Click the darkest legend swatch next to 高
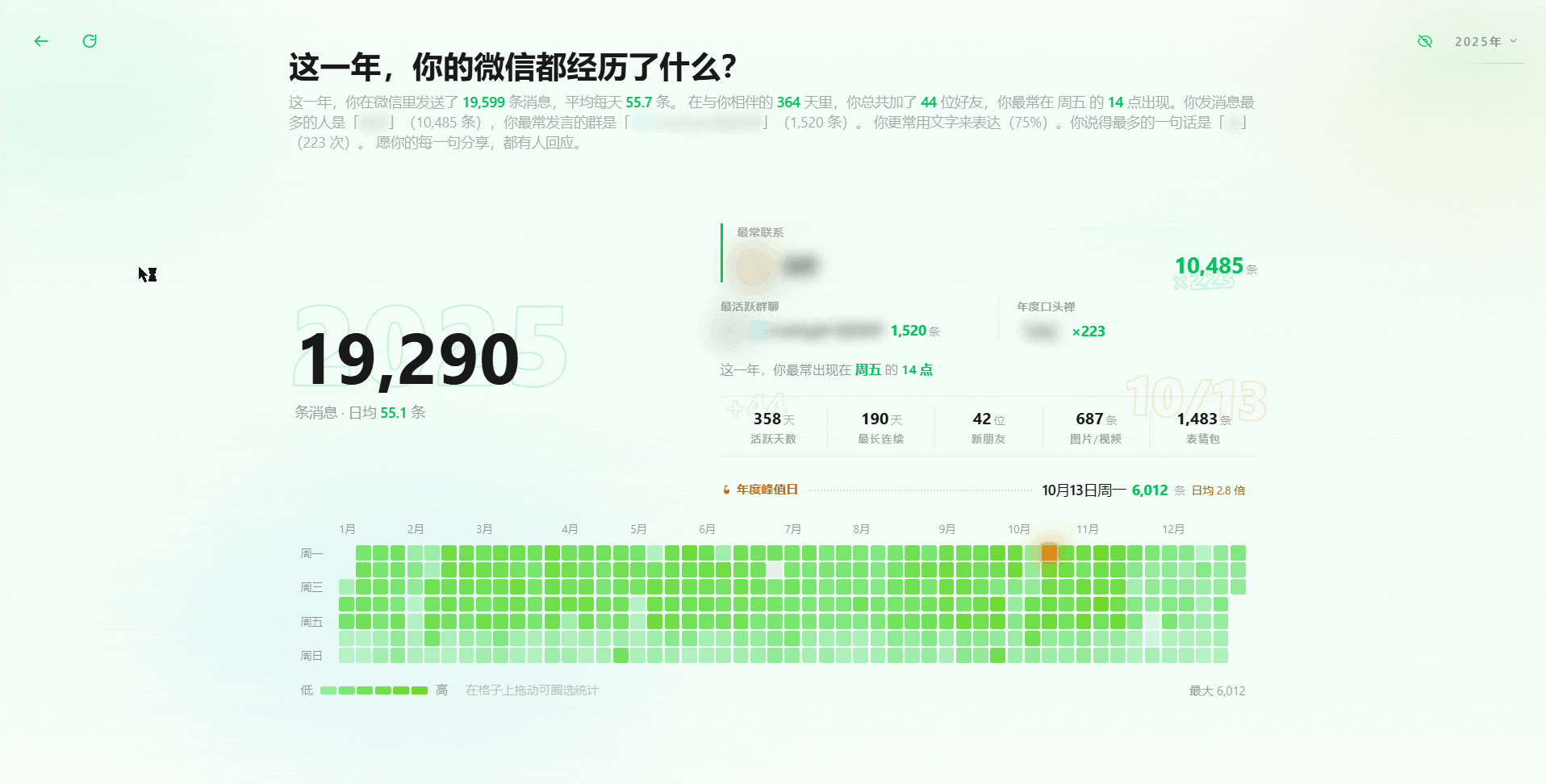This screenshot has width=1546, height=784. click(x=420, y=690)
